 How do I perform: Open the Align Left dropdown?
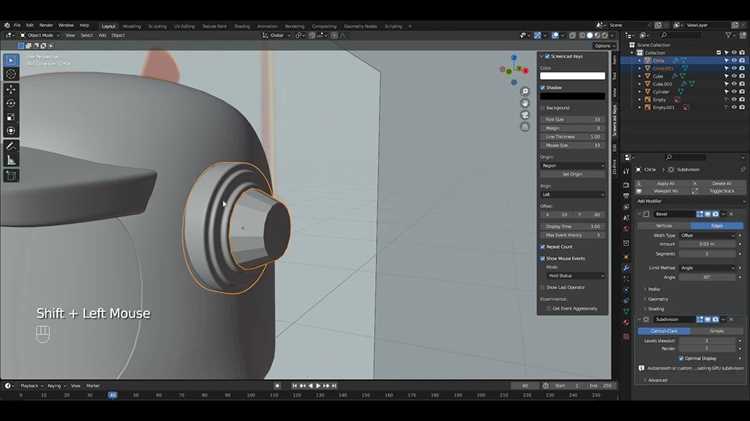tap(573, 195)
